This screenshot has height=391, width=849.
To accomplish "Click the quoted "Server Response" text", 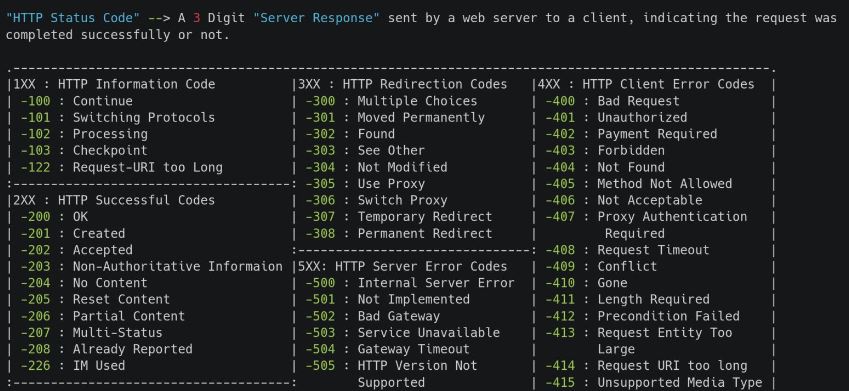I will [317, 18].
